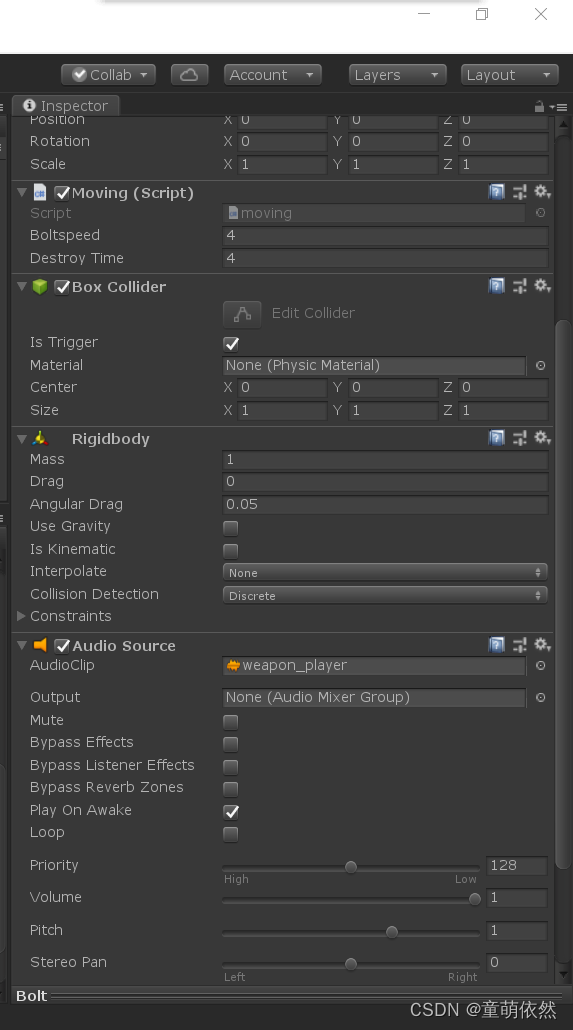Open object picker for AudioClip field

[540, 665]
